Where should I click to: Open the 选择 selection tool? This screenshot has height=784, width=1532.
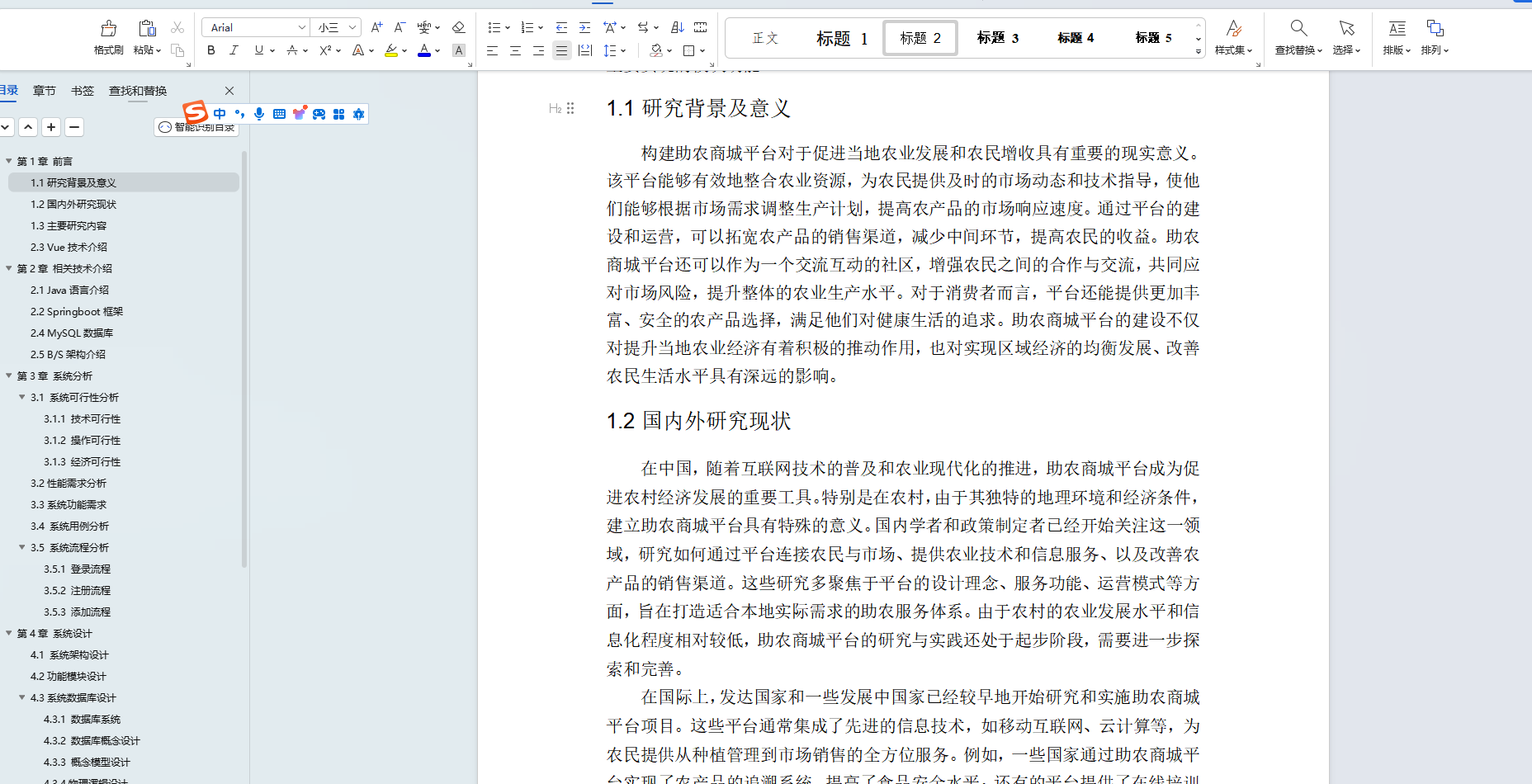point(1346,38)
